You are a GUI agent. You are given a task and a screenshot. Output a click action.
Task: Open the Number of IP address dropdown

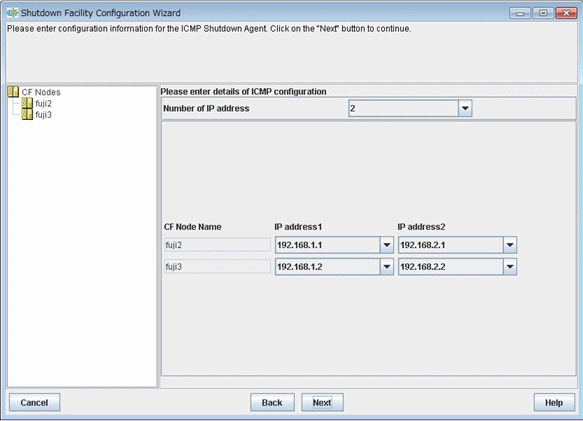[x=465, y=109]
